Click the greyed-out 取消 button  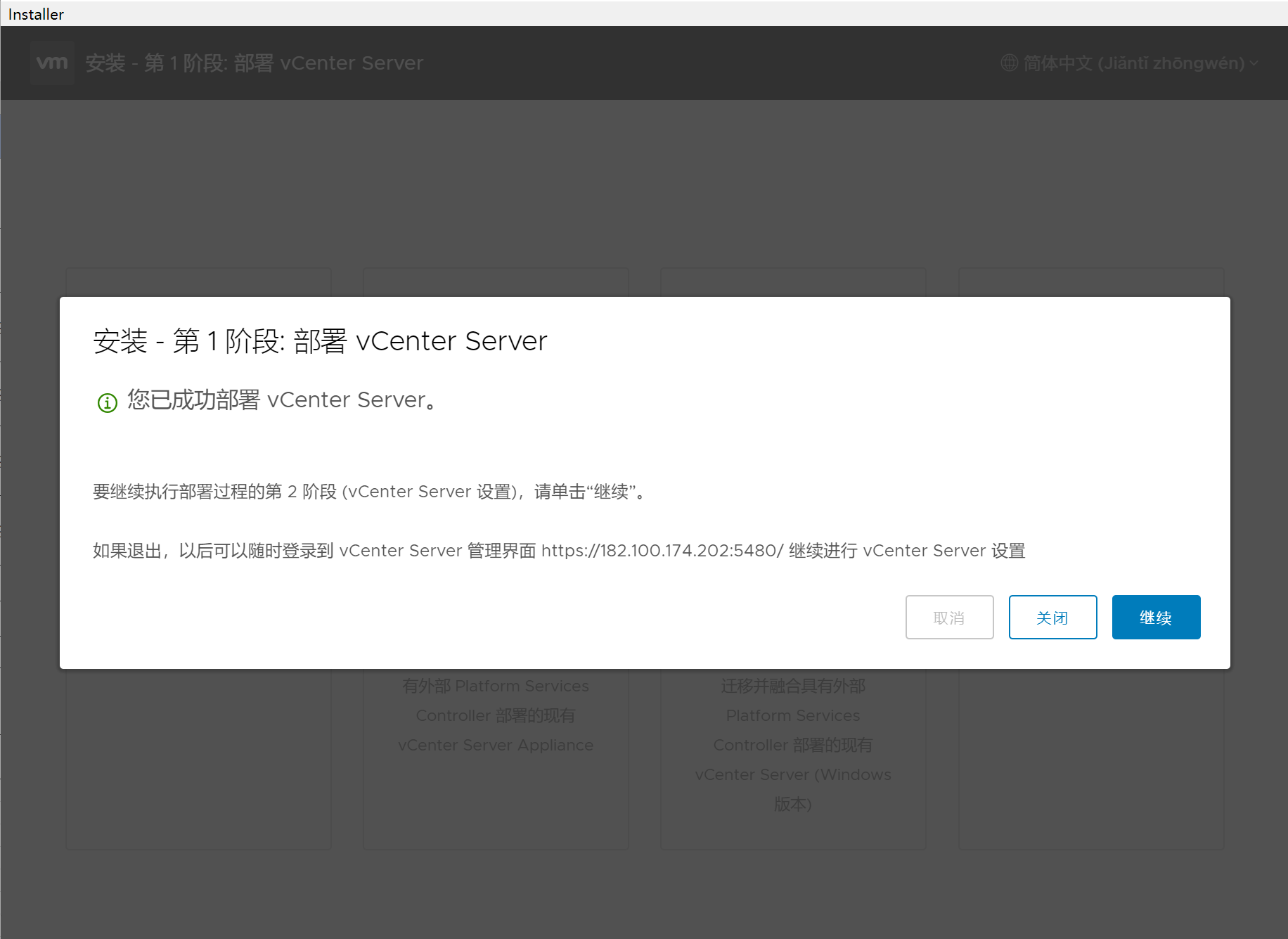(949, 618)
